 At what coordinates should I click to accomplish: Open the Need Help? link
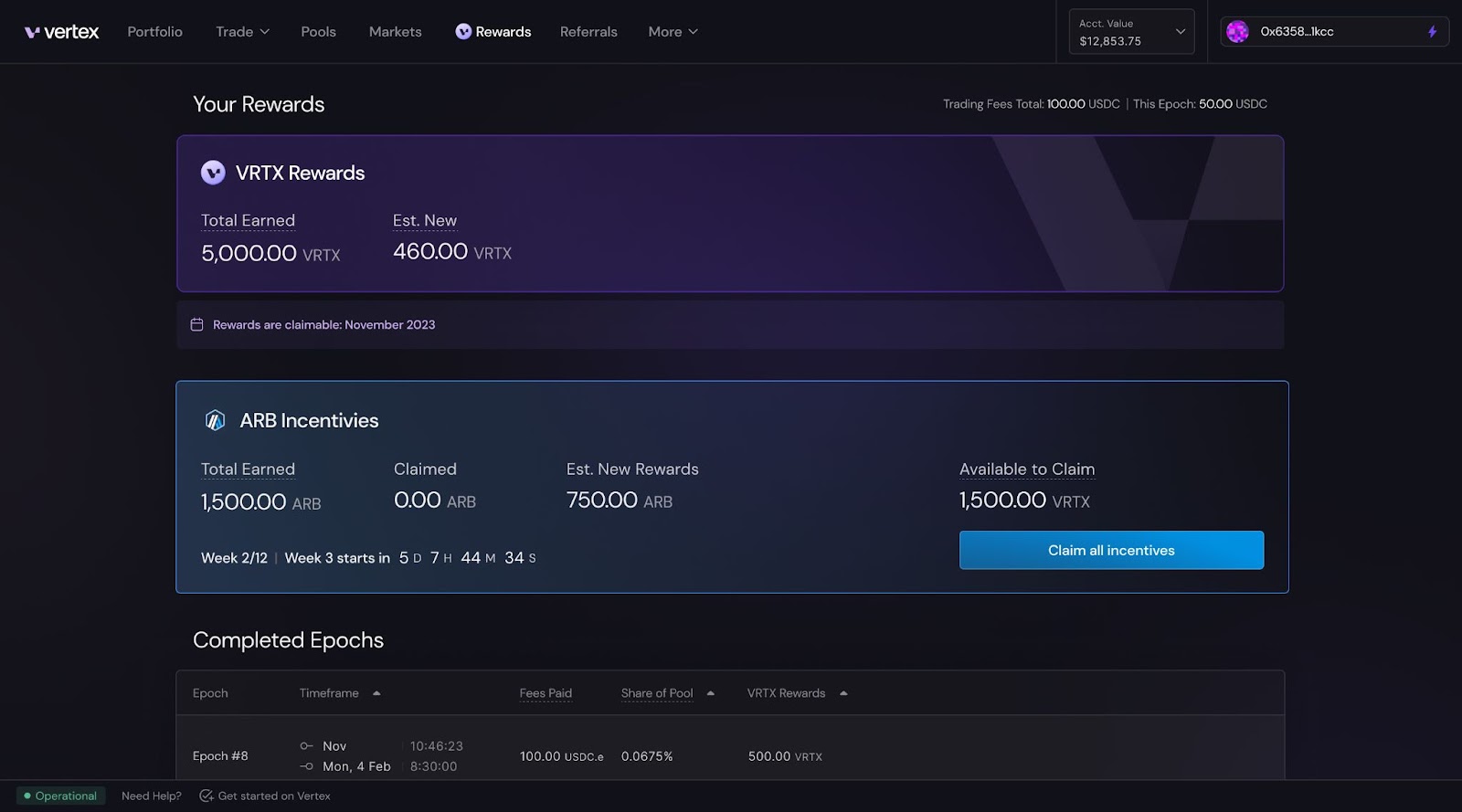point(152,796)
